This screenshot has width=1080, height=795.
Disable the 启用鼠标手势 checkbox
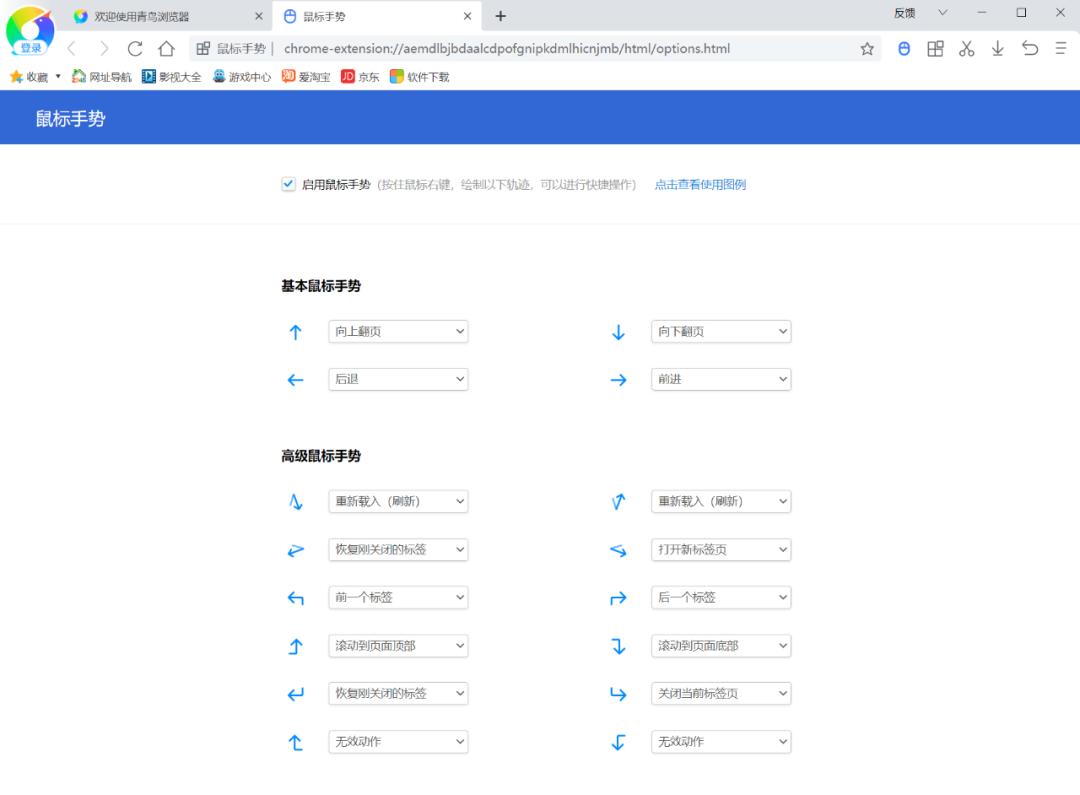point(288,184)
